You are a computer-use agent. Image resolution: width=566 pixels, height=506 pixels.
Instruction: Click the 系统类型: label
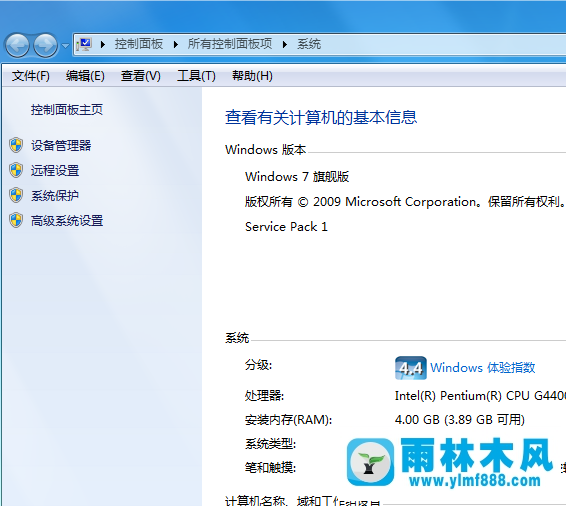[x=270, y=444]
